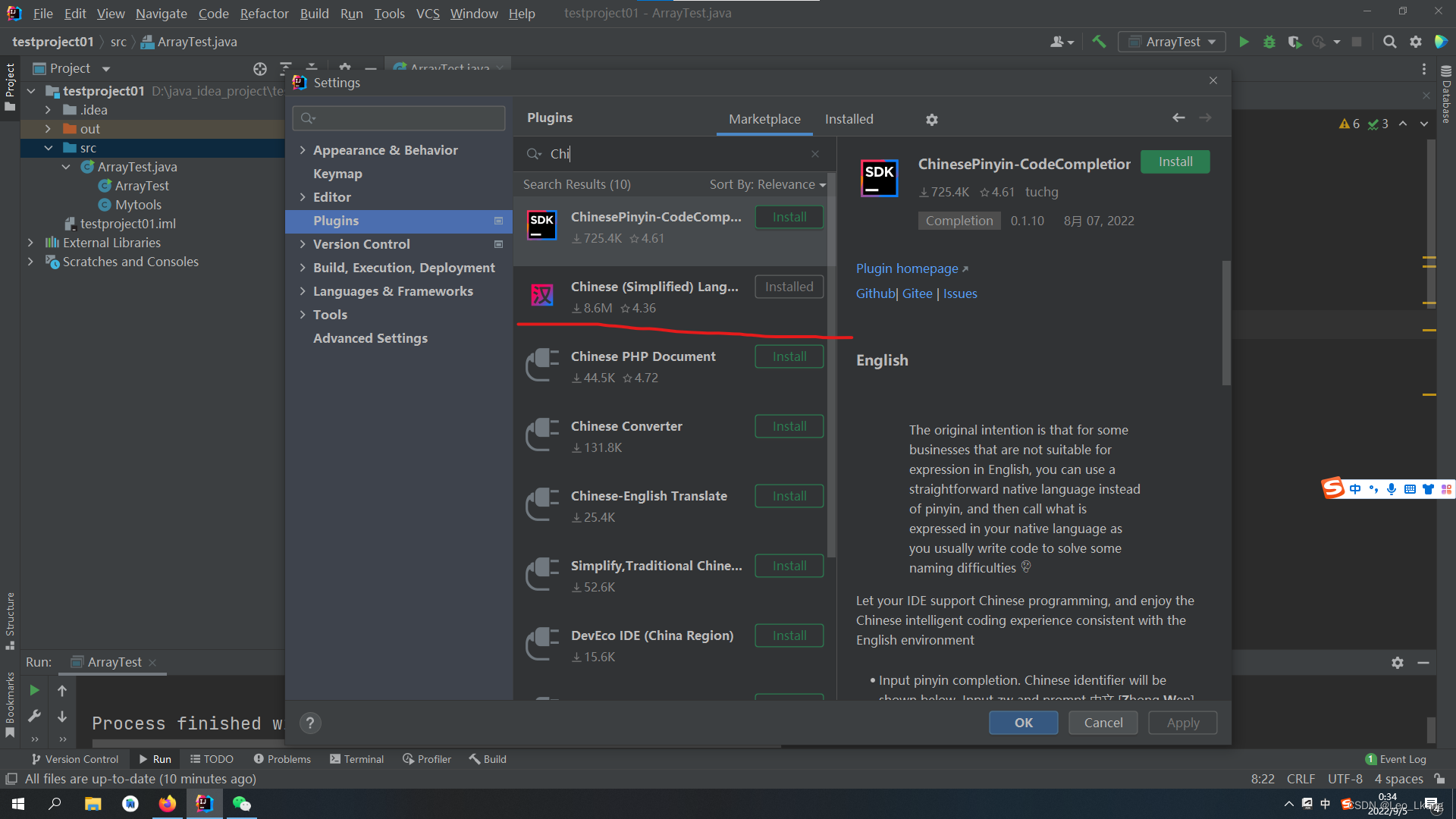Viewport: 1456px width, 819px height.
Task: Go back with the Settings left arrow
Action: (1178, 118)
